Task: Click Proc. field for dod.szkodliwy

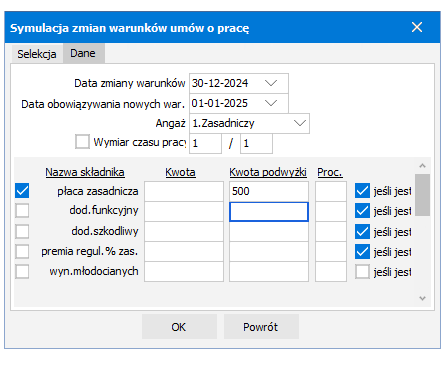Action: tap(331, 231)
